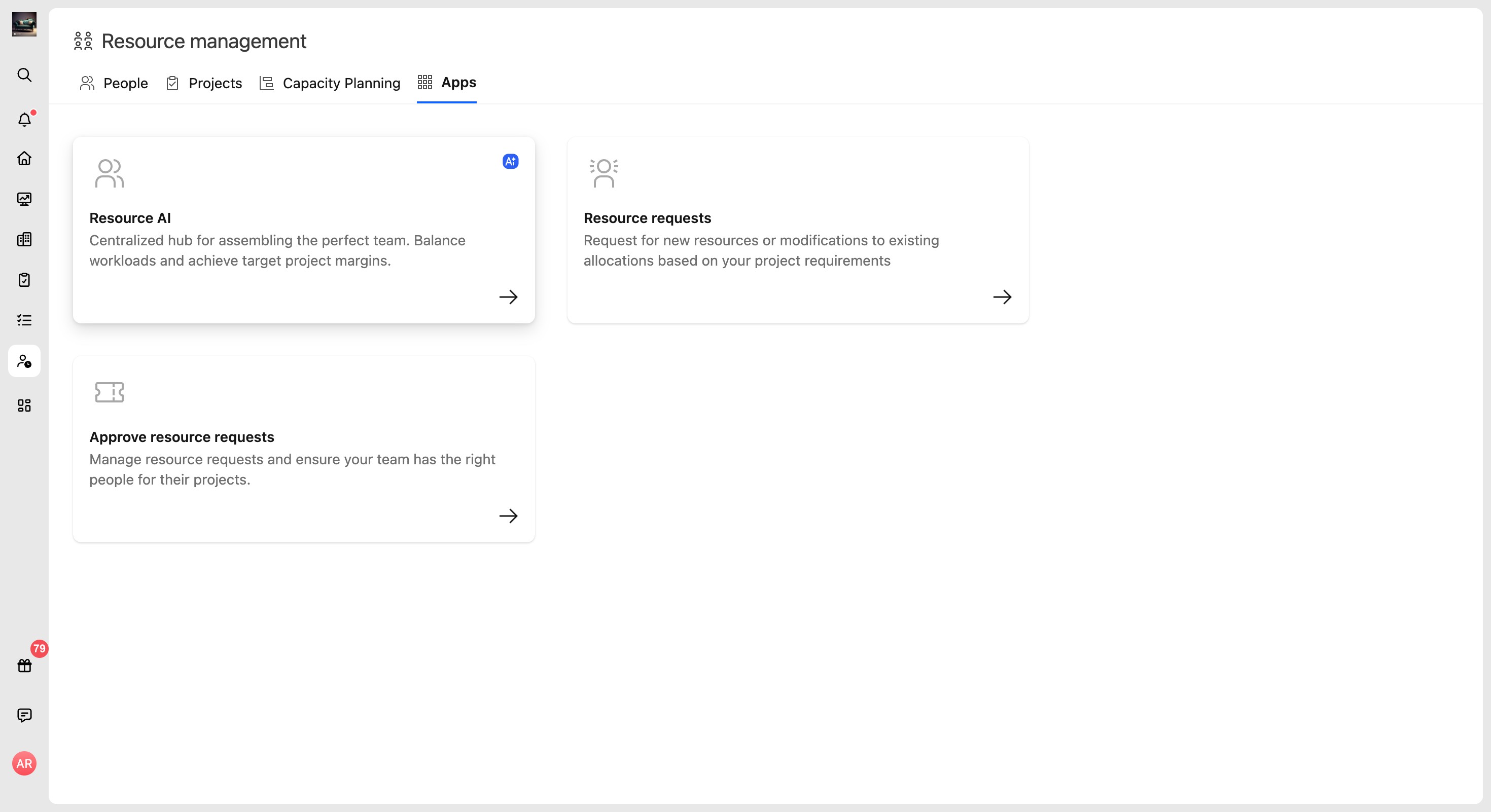Open notifications bell with red dot
This screenshot has height=812, width=1491.
(x=24, y=119)
